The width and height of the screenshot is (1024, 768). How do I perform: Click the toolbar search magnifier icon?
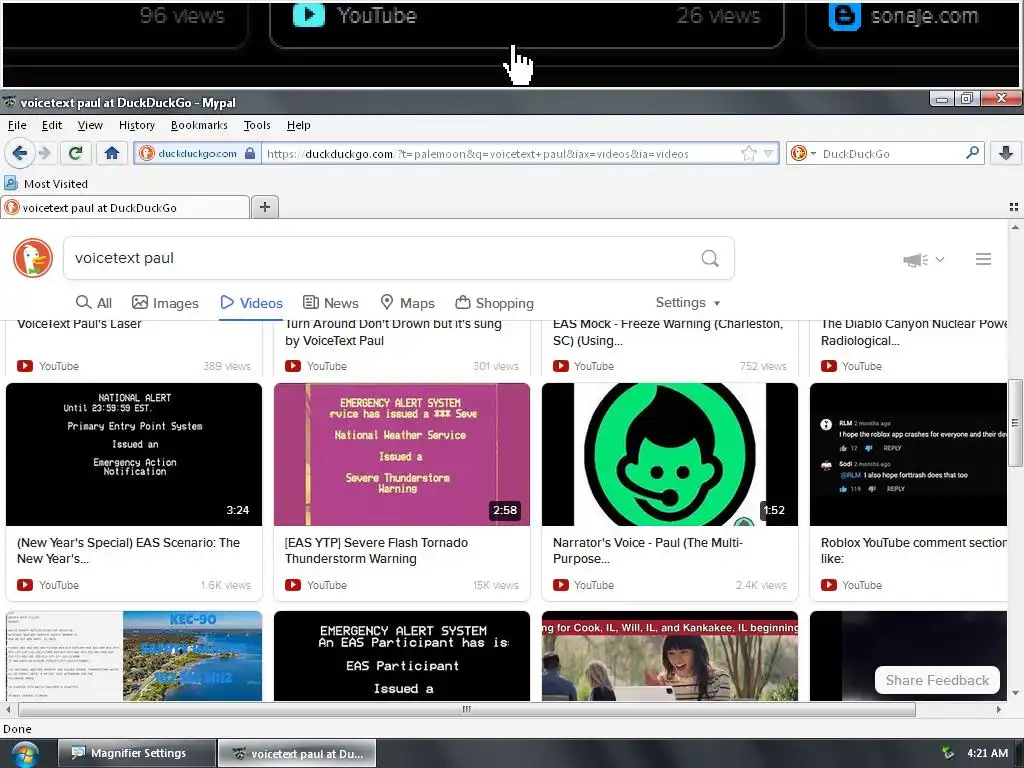[x=972, y=153]
